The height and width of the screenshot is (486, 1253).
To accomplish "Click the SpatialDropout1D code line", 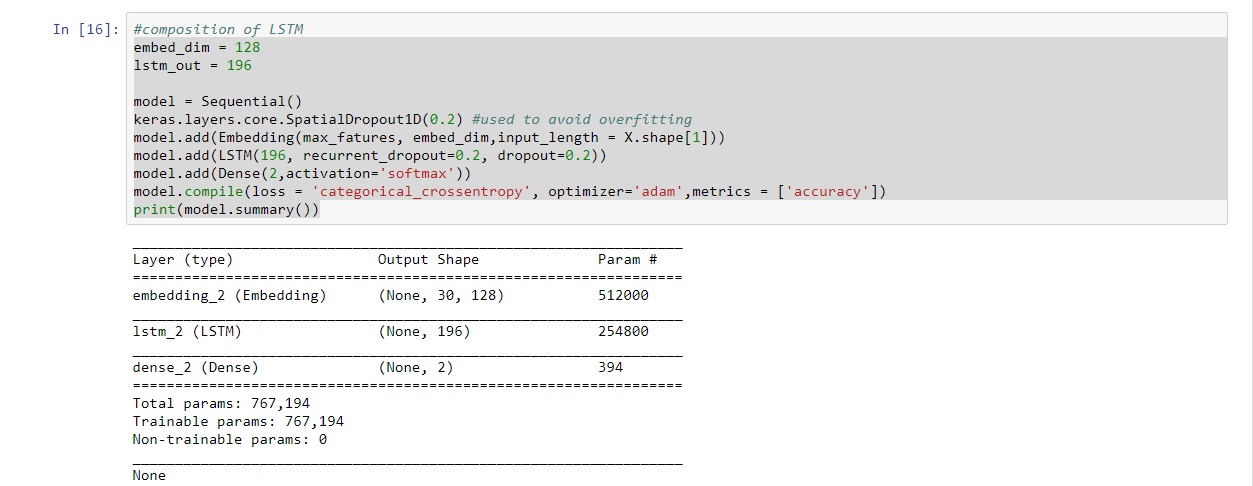I will coord(412,119).
